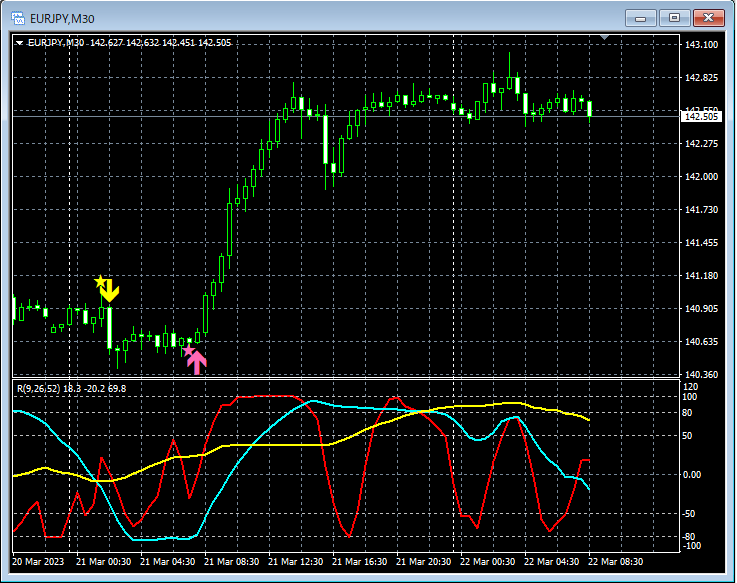
Task: Click the 22 Mar 04:30 time label
Action: tap(551, 562)
